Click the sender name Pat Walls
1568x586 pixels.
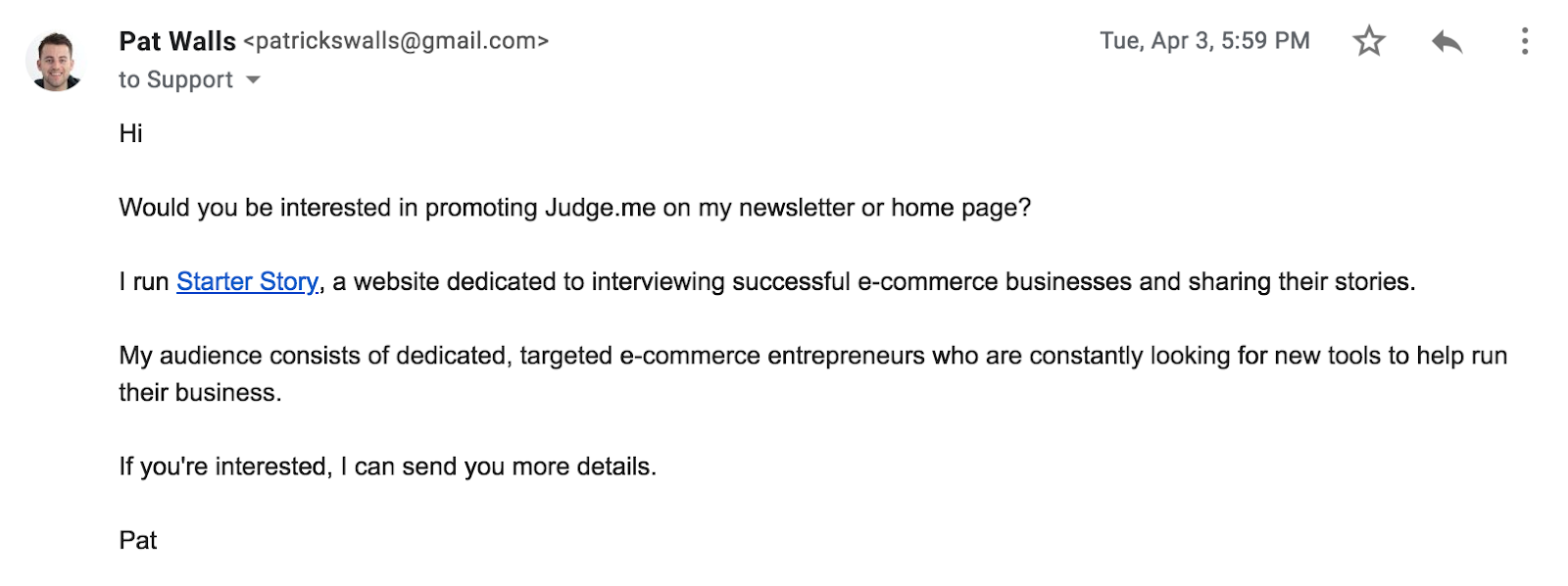(177, 41)
